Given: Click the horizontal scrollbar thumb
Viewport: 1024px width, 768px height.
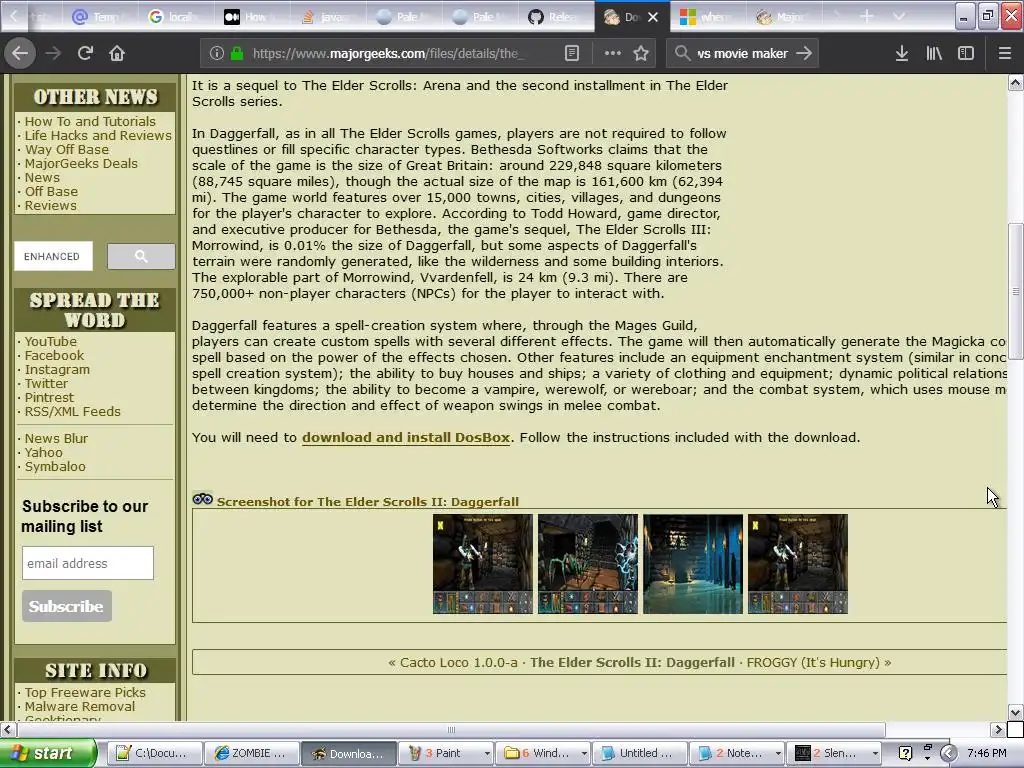Looking at the screenshot, I should click(451, 729).
